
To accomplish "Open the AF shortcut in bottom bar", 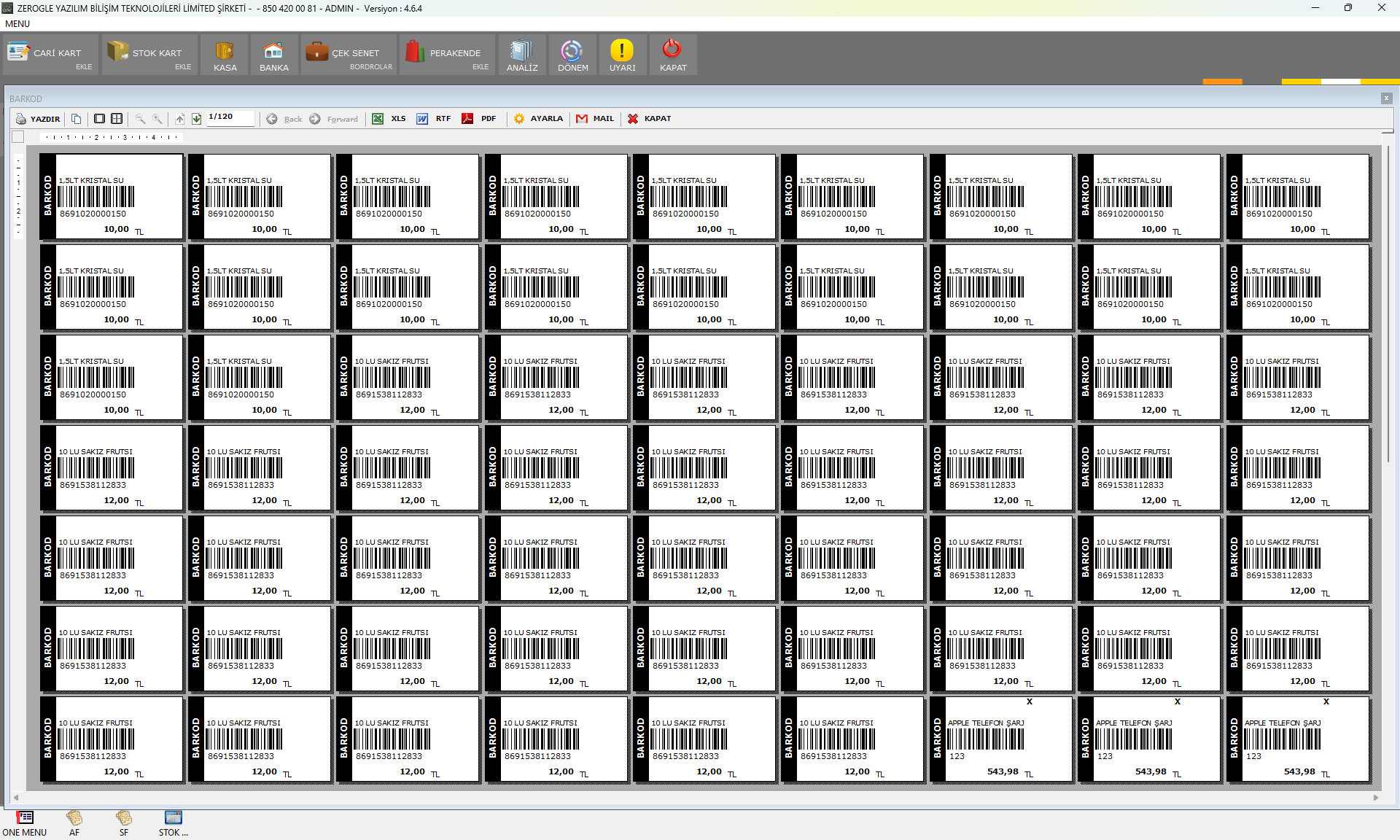I will click(74, 824).
